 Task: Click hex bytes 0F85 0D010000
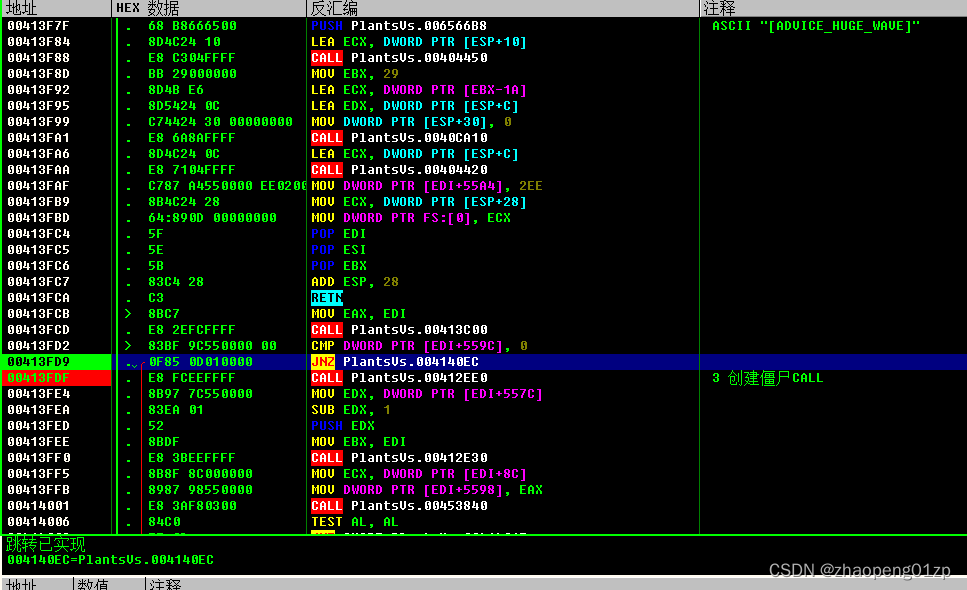[x=200, y=362]
